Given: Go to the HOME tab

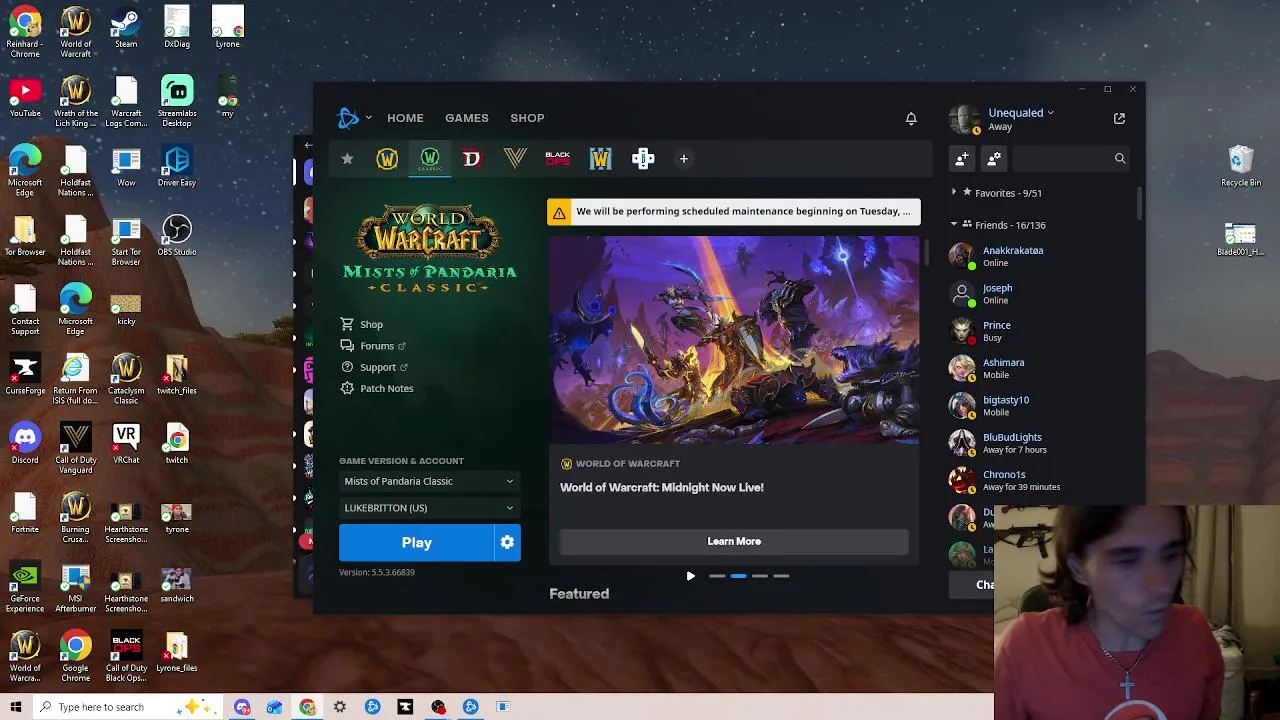Looking at the screenshot, I should point(405,118).
